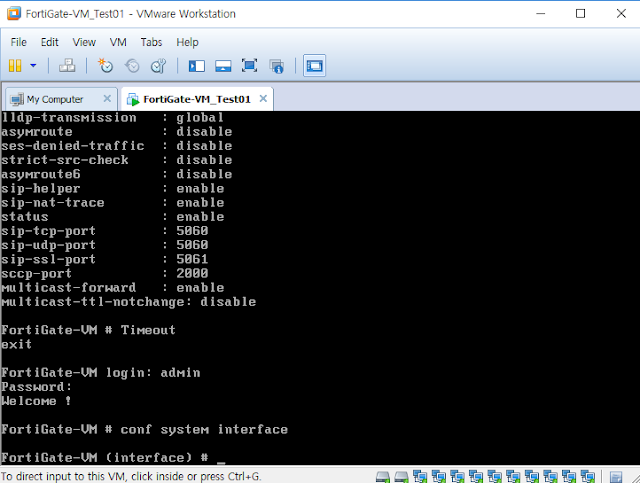
Task: Click the Suspend (pause) VM toolbar button
Action: (15, 65)
